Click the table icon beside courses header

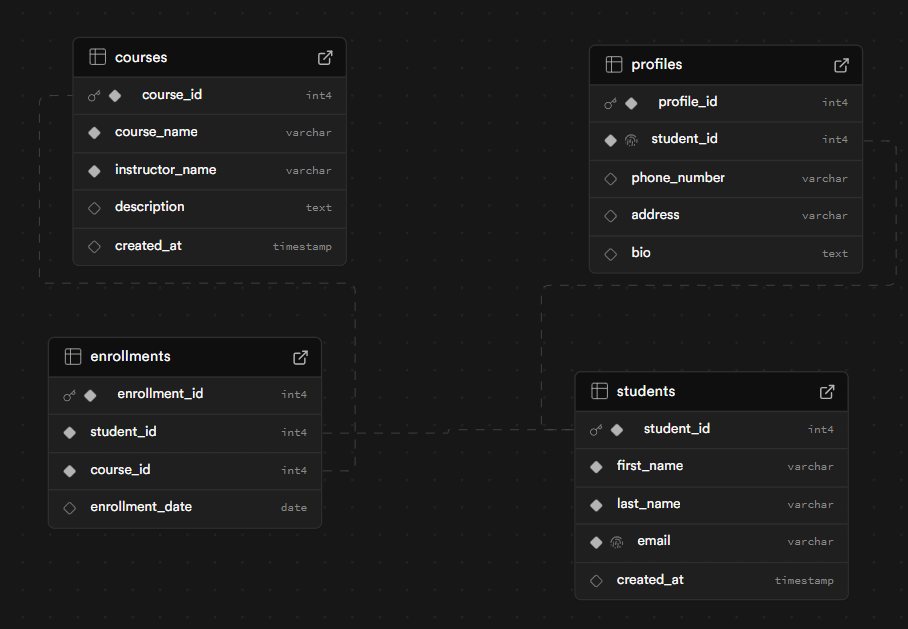(x=97, y=57)
